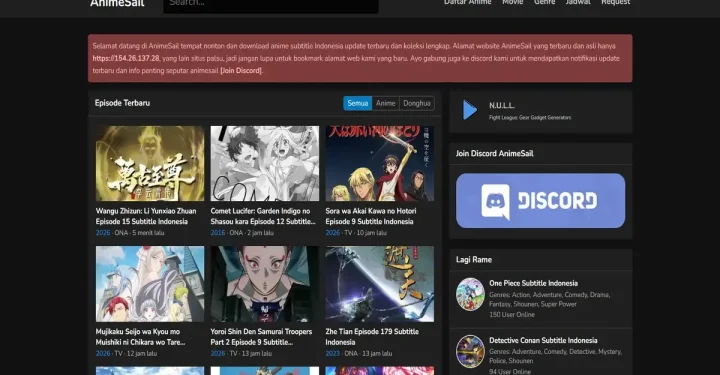Screen dimensions: 720x375
Task: Click Comet Lucifer: Garden Indigo title link
Action: point(263,216)
